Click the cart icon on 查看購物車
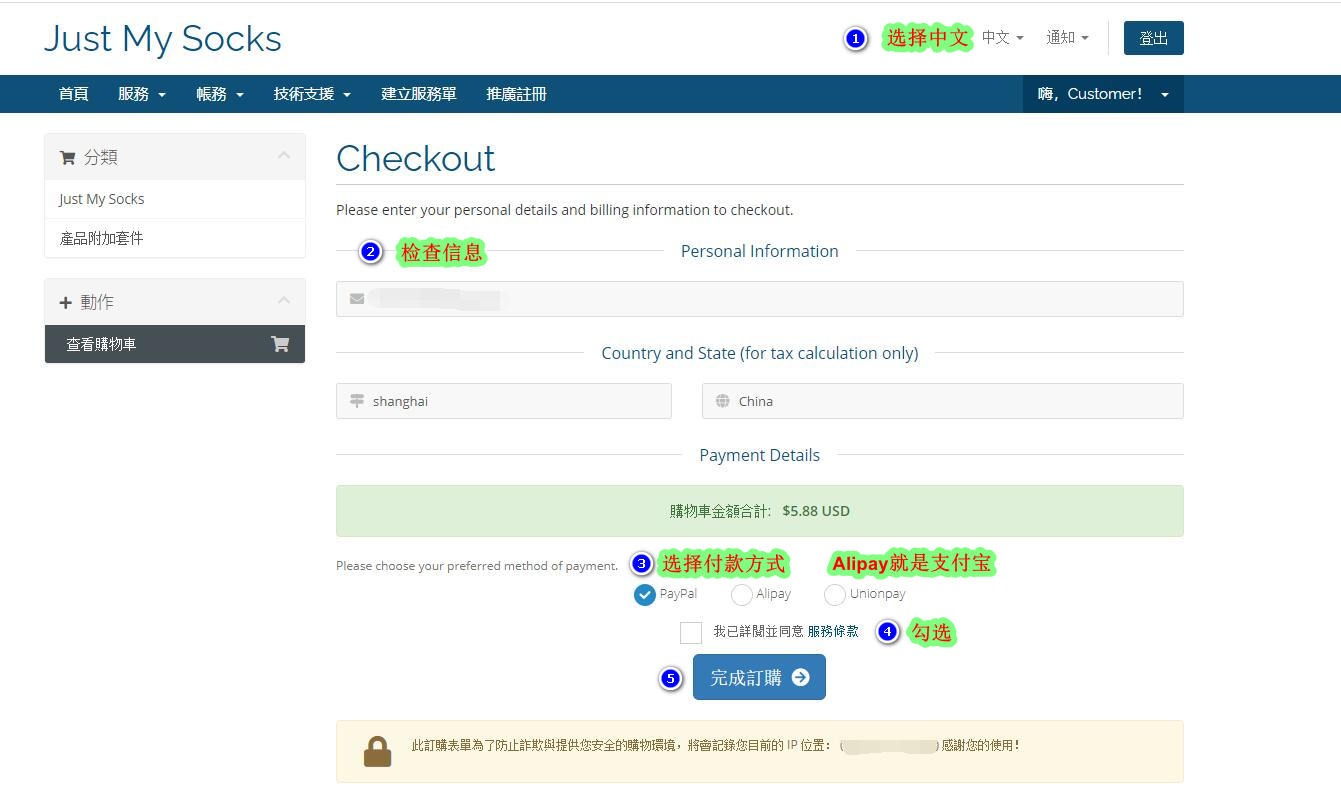Image resolution: width=1341 pixels, height=792 pixels. (x=280, y=344)
